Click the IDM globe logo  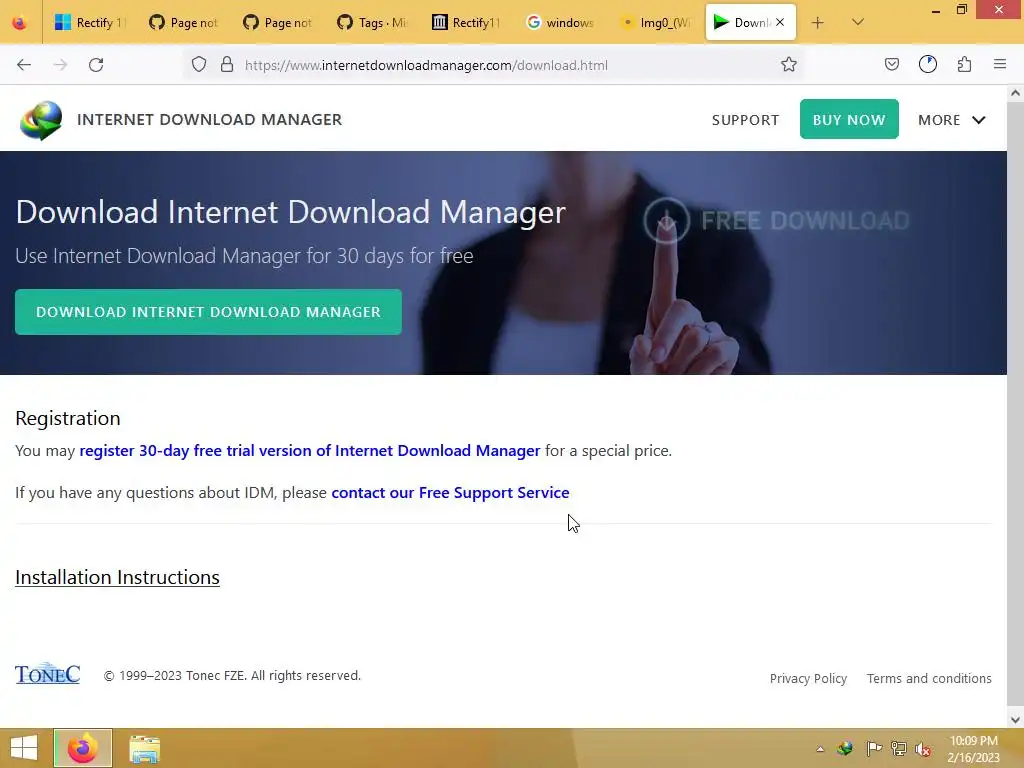point(41,120)
